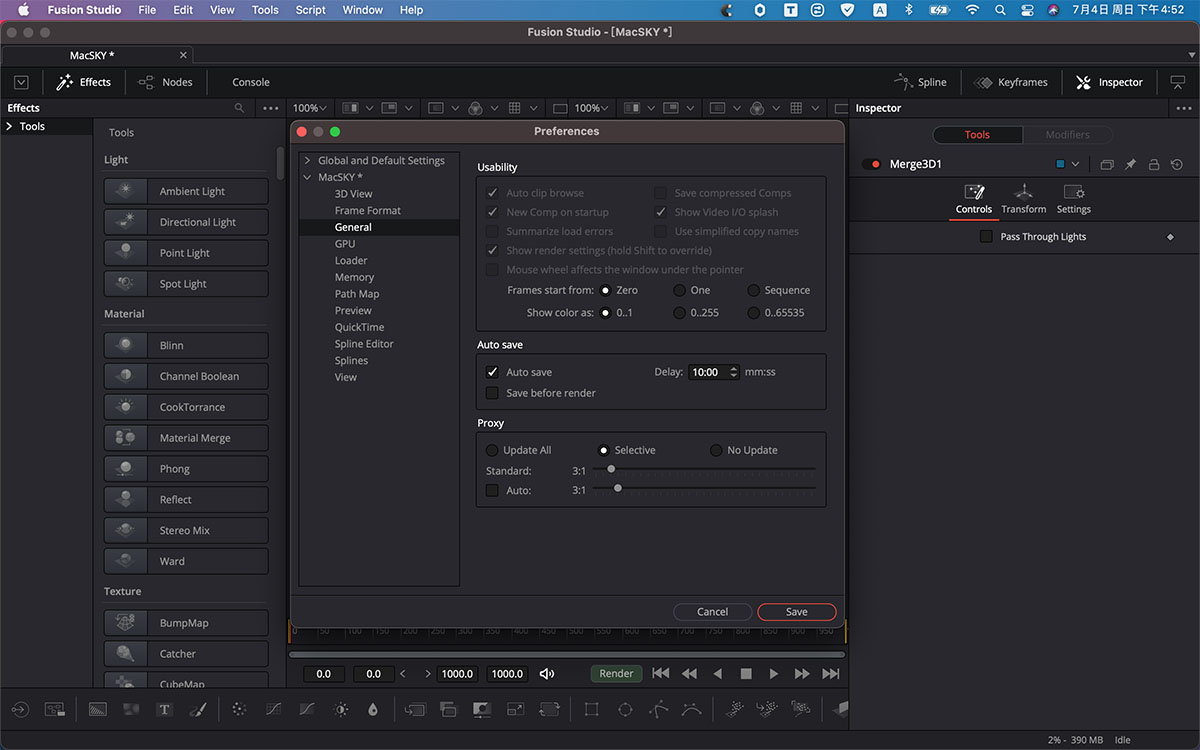The width and height of the screenshot is (1200, 750).
Task: Click the particle dots tool icon
Action: tap(239, 709)
